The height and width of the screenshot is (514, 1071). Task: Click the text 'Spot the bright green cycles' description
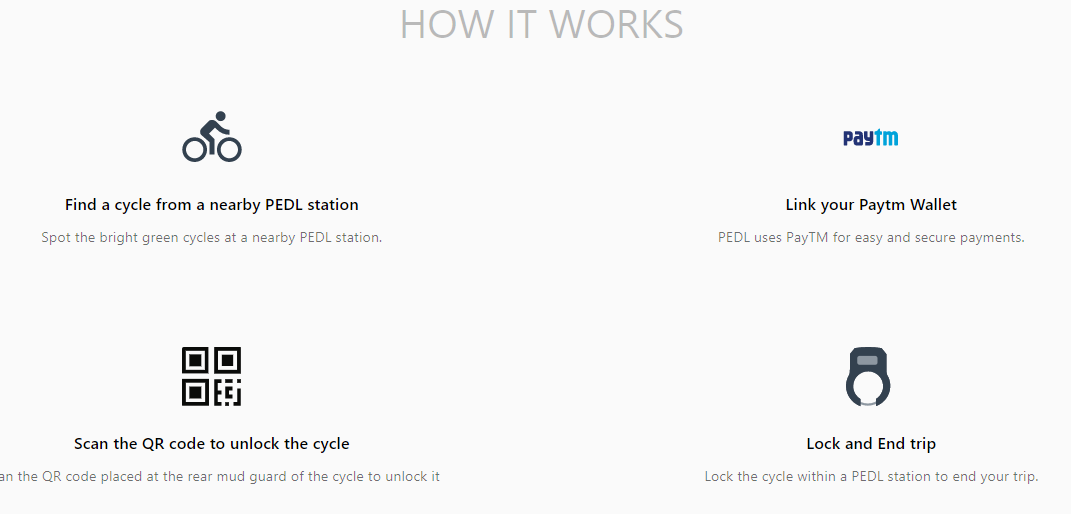(x=212, y=238)
